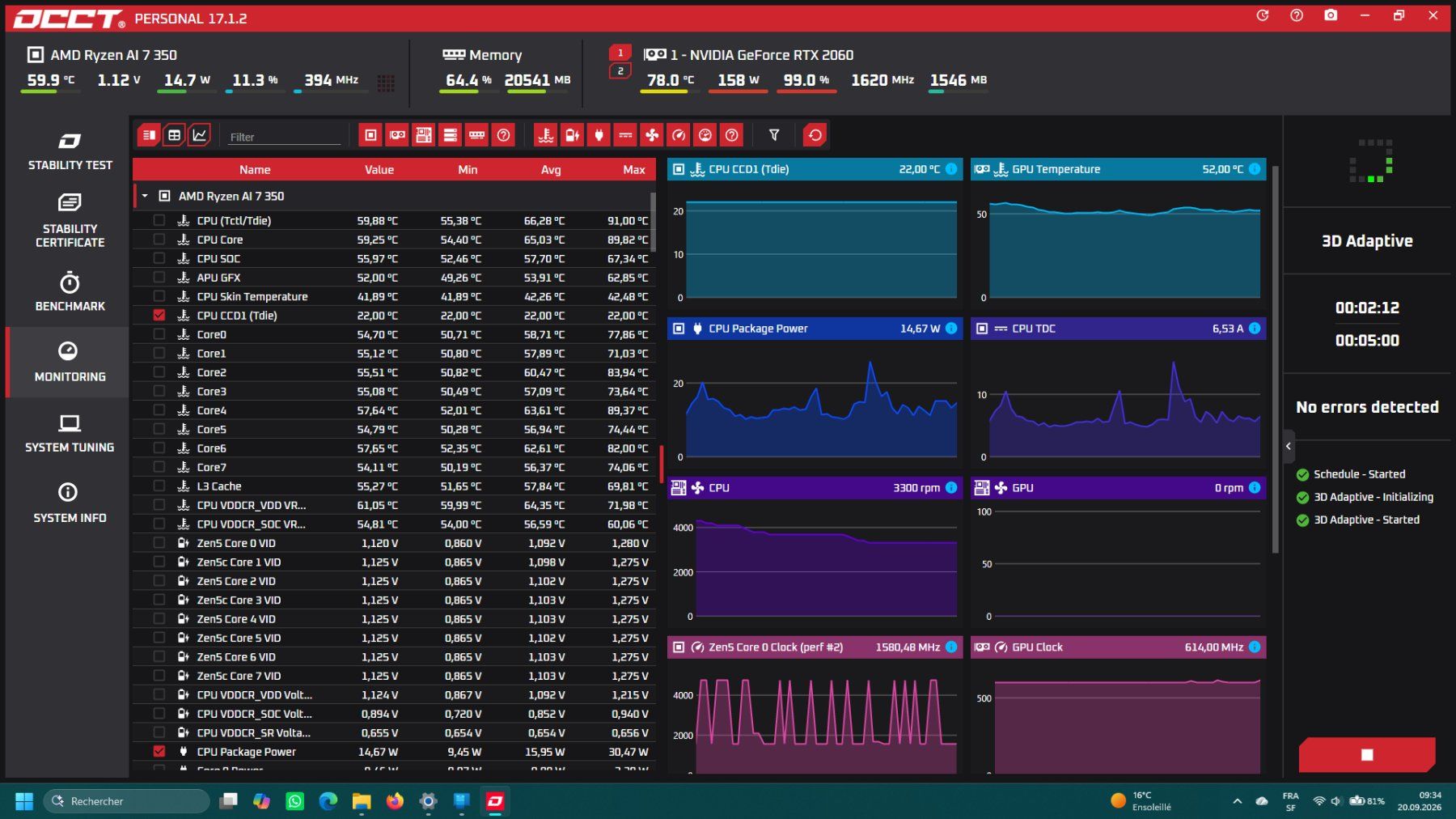The width and height of the screenshot is (1456, 819).
Task: Check the CPU SOC sensor box
Action: point(159,258)
